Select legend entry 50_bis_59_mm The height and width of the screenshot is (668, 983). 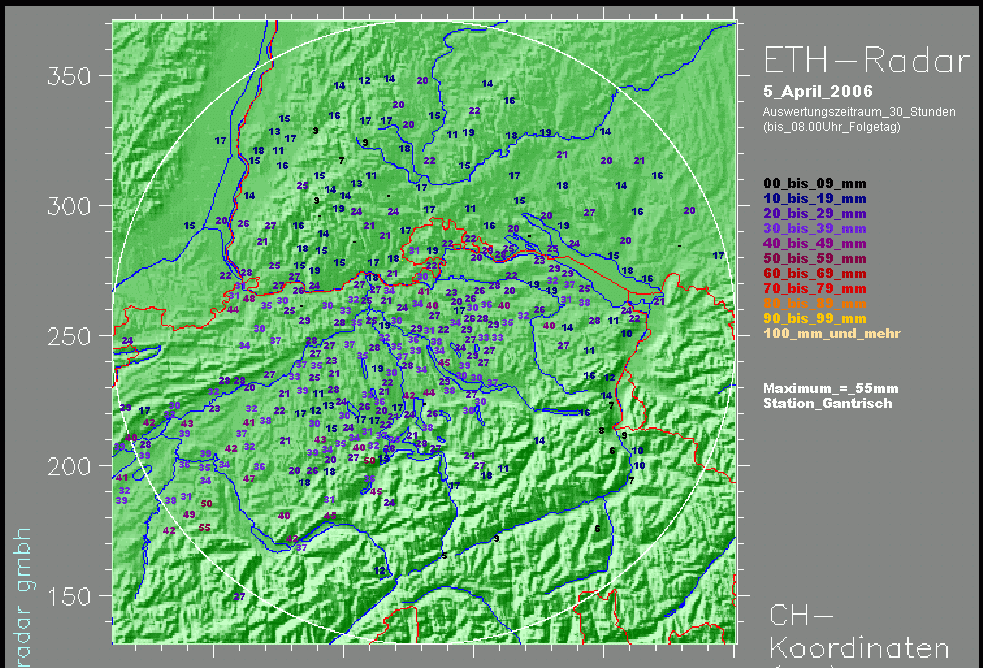815,259
